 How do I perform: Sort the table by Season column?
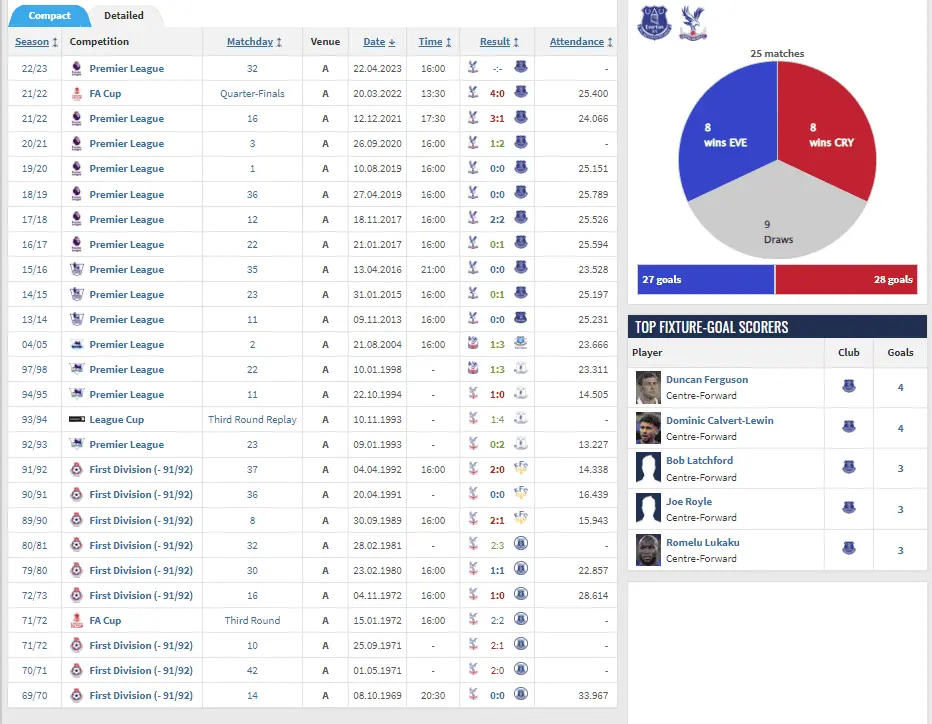36,42
